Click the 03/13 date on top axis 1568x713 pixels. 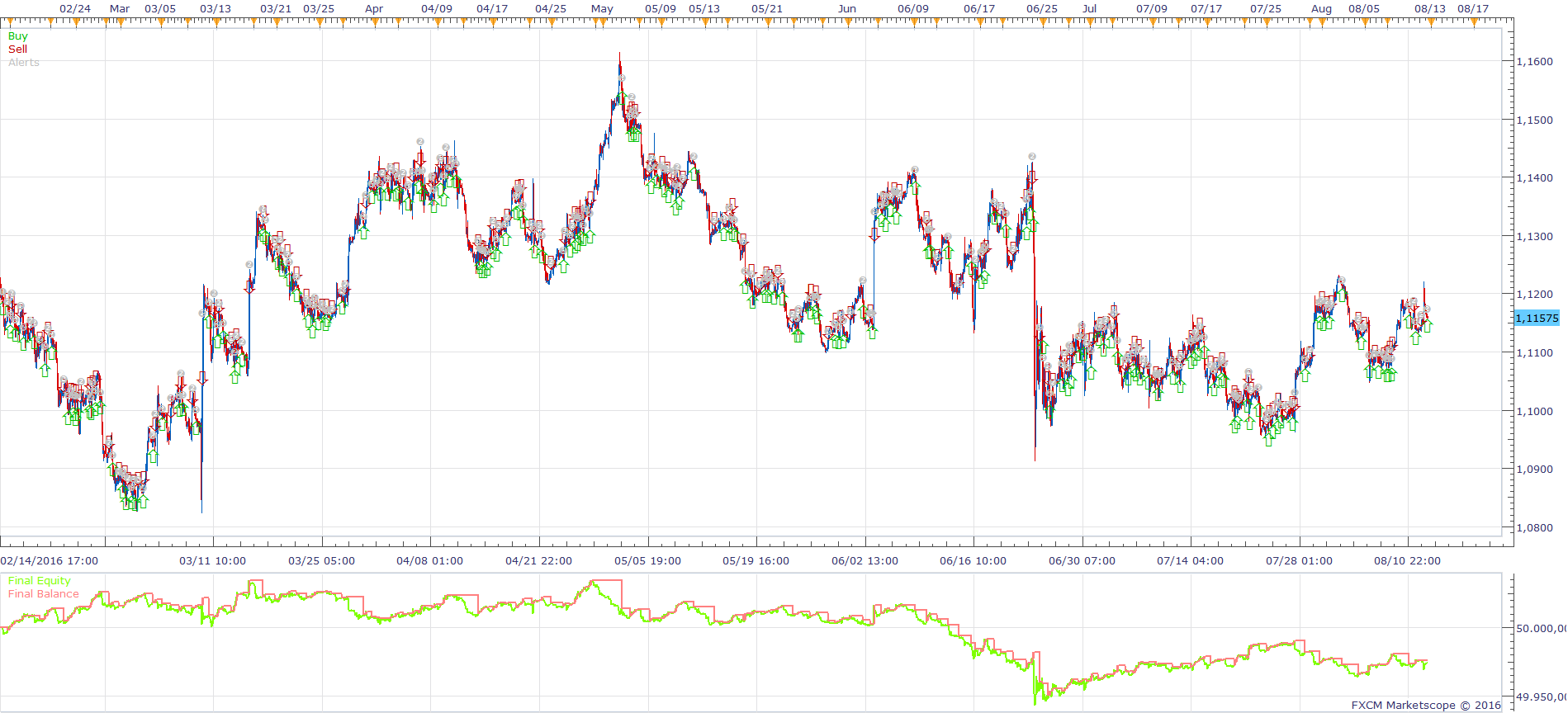pos(216,9)
